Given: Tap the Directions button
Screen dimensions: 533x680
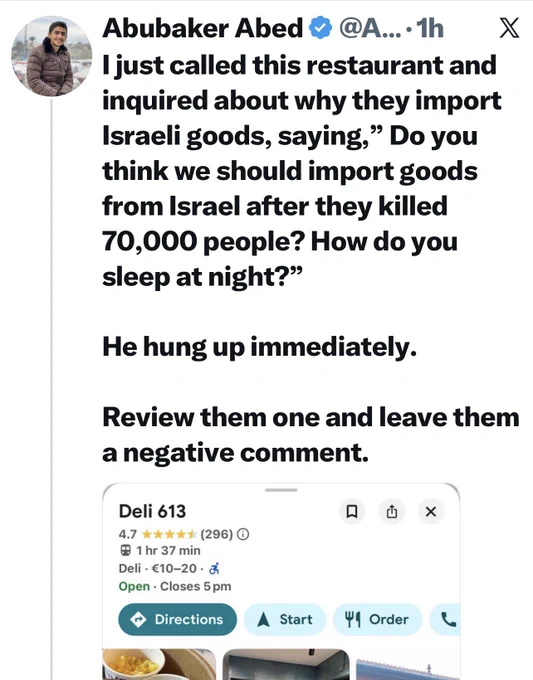Looking at the screenshot, I should pos(177,619).
